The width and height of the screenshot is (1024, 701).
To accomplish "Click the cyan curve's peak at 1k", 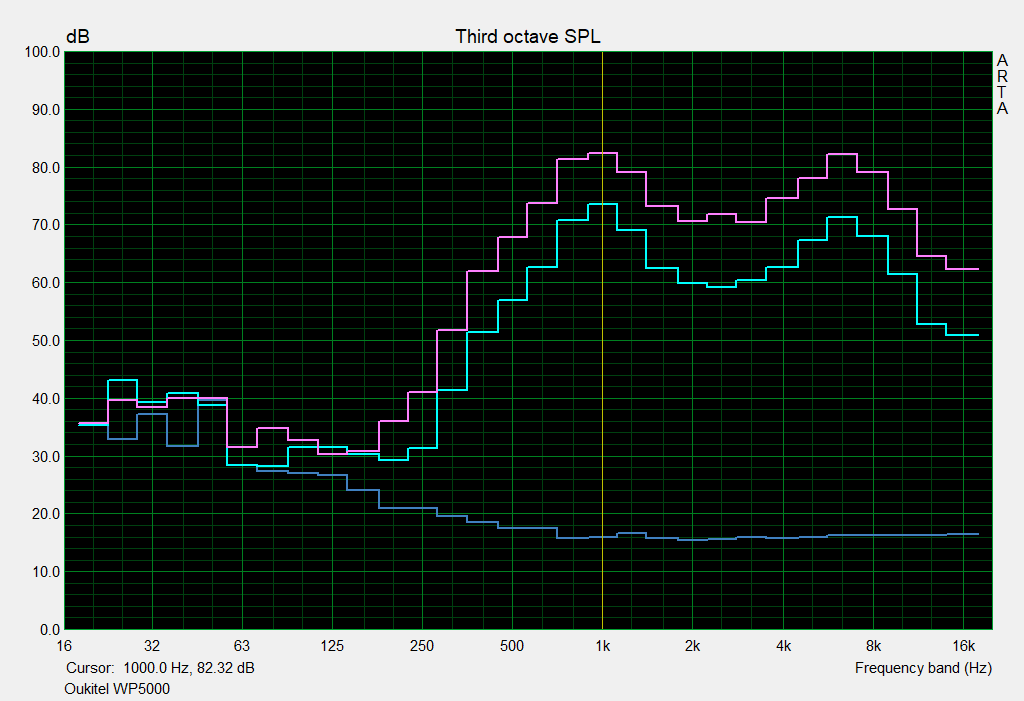I will point(602,204).
